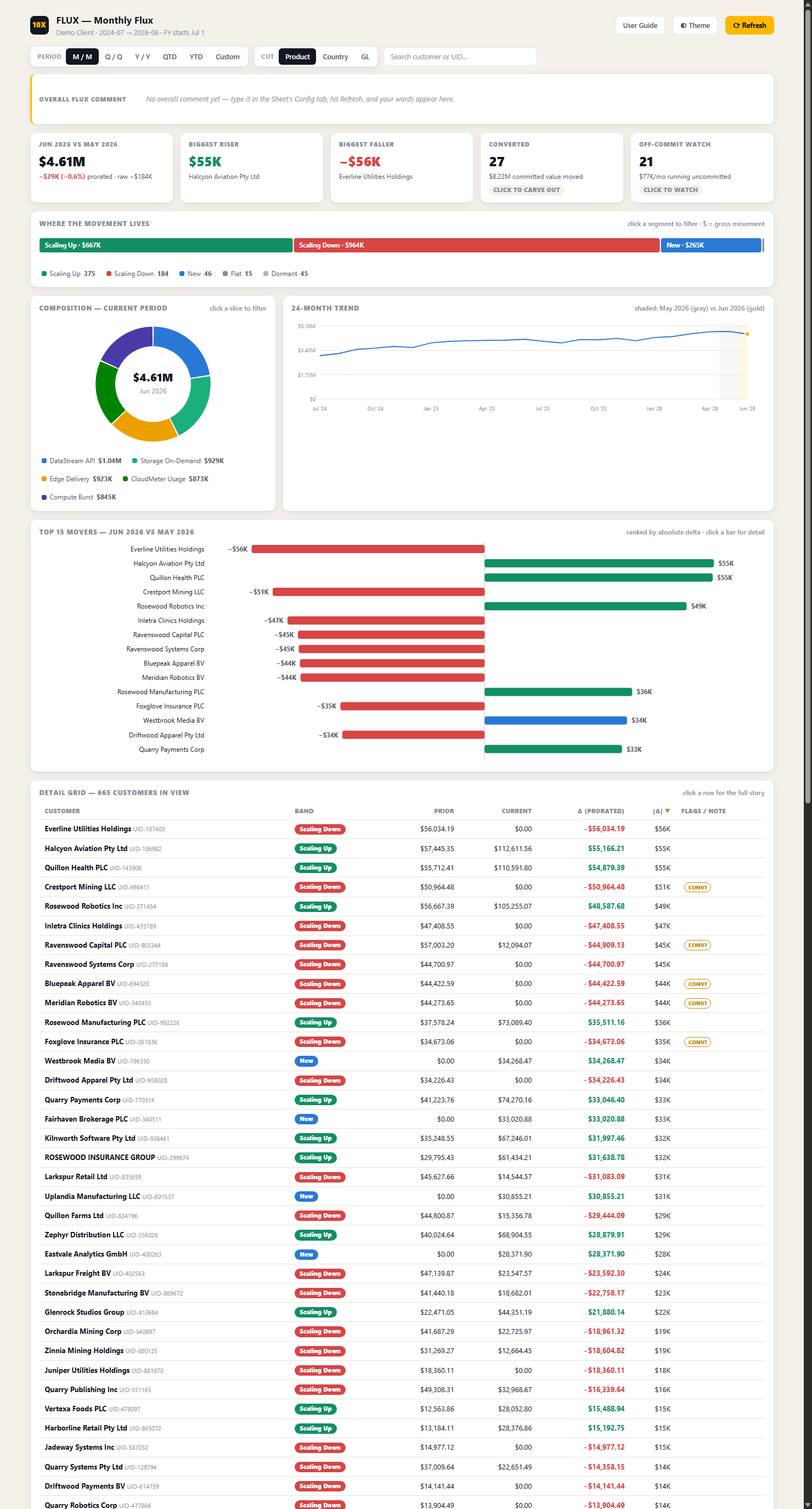Switch period to QTD

tap(170, 57)
